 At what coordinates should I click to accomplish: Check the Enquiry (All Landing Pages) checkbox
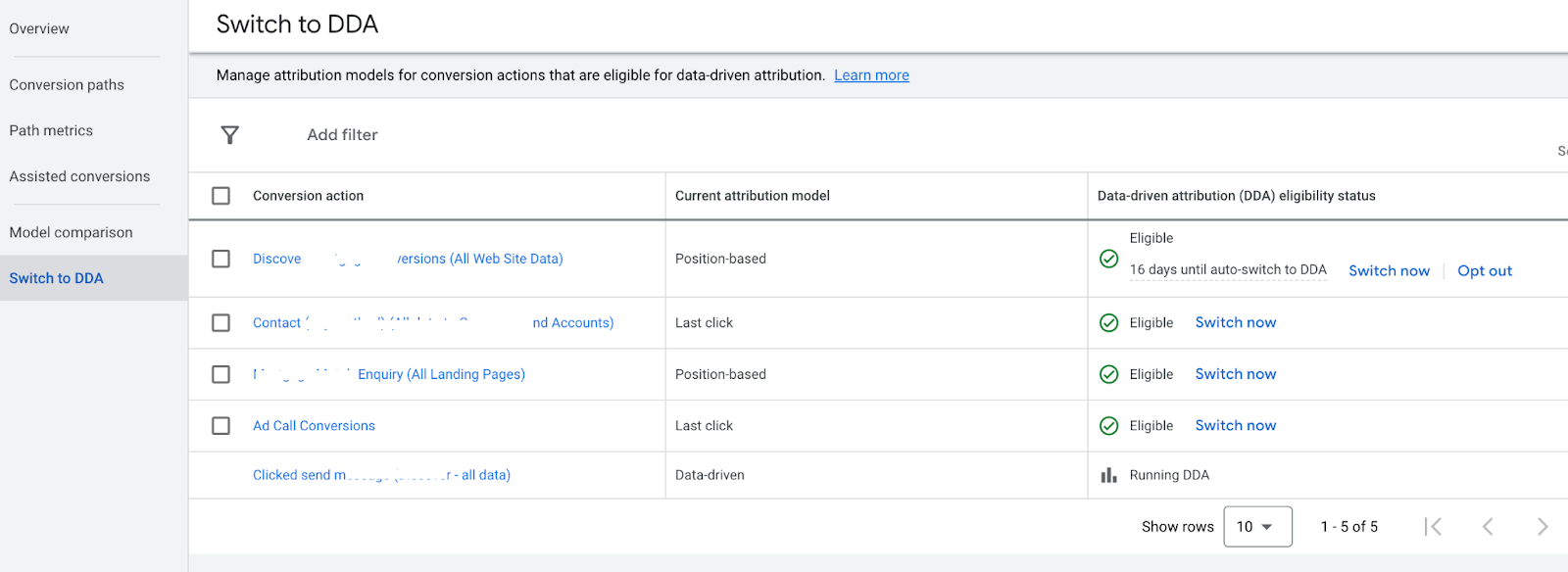tap(221, 374)
